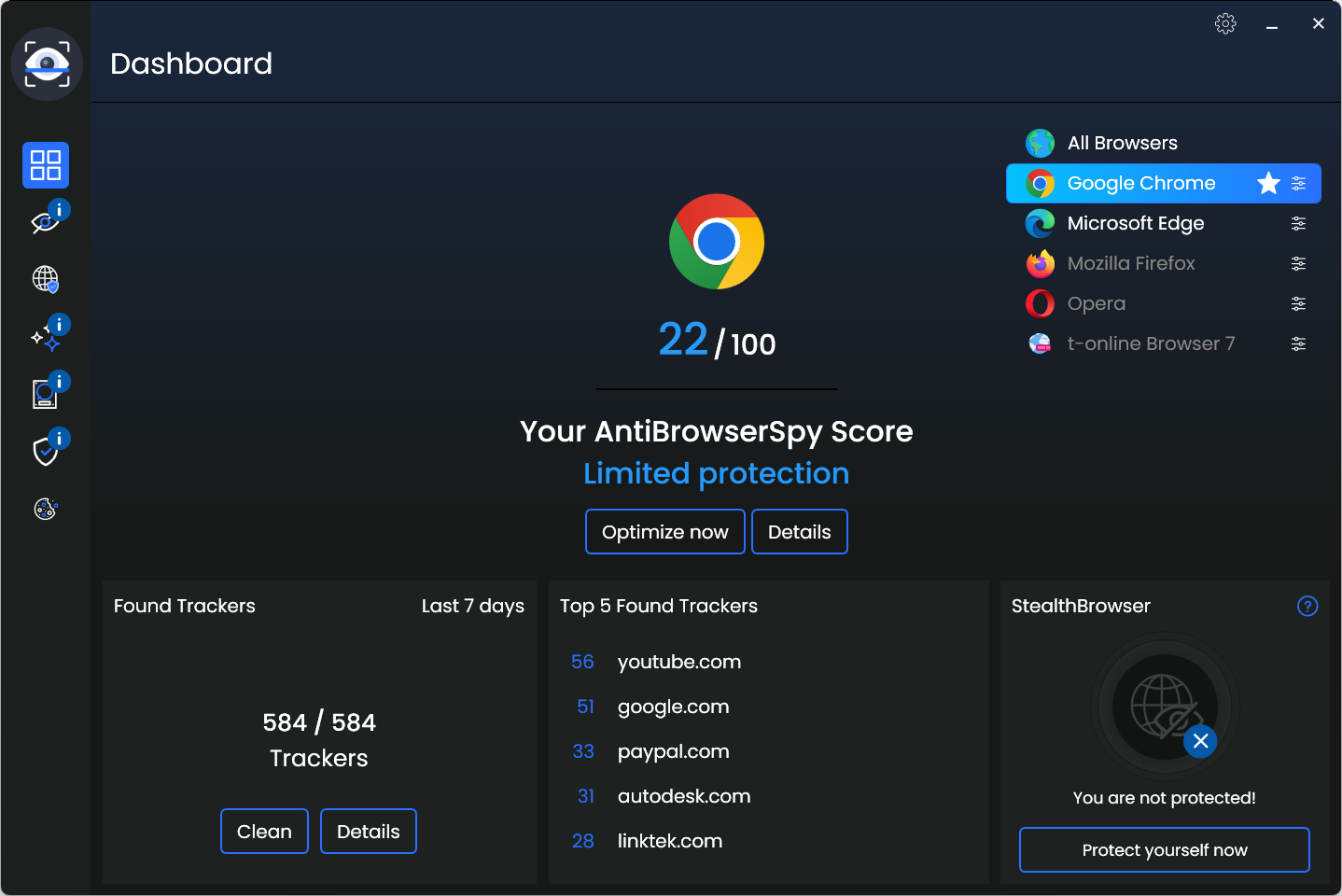Click the 584 / 584 tracker count
The width and height of the screenshot is (1342, 896).
(319, 722)
